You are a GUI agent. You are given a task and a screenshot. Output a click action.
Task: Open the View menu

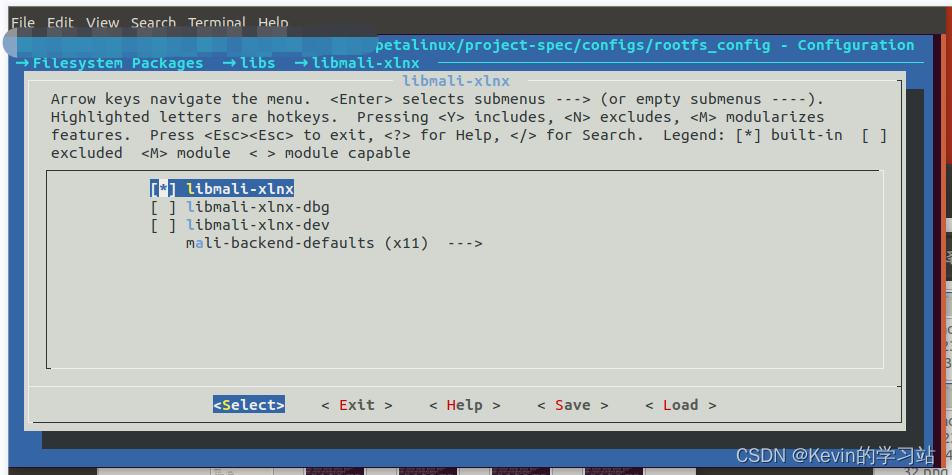tap(102, 23)
